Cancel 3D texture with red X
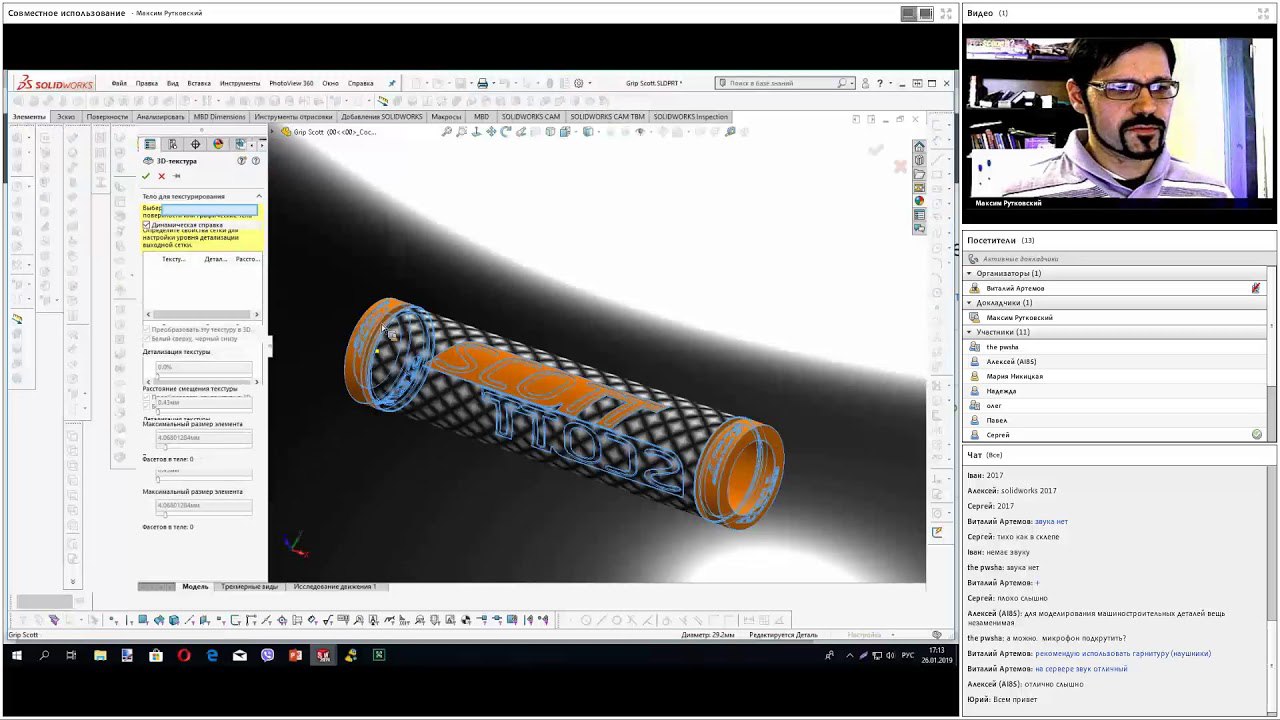This screenshot has width=1280, height=720. pos(161,176)
